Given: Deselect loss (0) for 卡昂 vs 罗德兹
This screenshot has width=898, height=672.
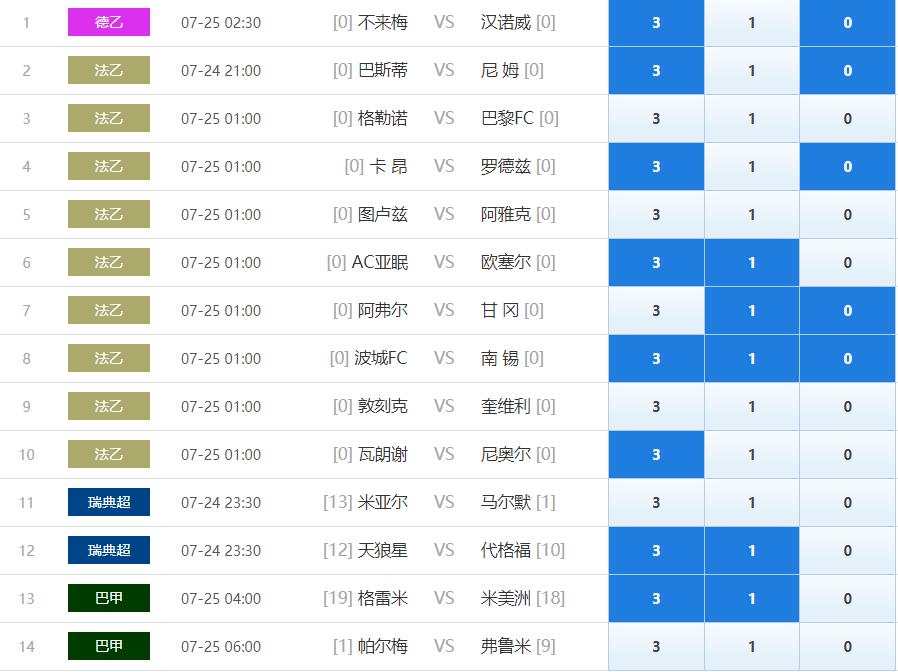Looking at the screenshot, I should pos(847,167).
